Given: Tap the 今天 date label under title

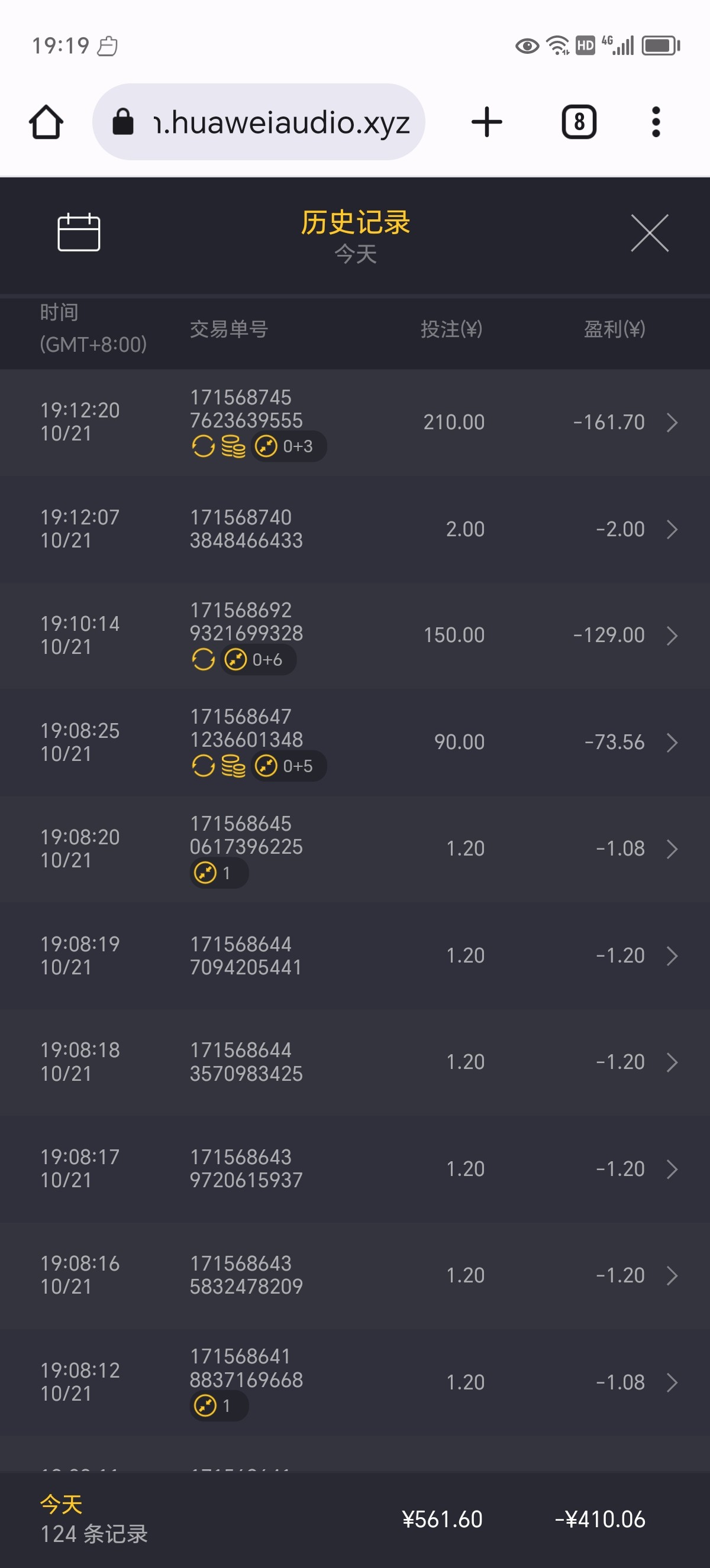Looking at the screenshot, I should pos(355,254).
